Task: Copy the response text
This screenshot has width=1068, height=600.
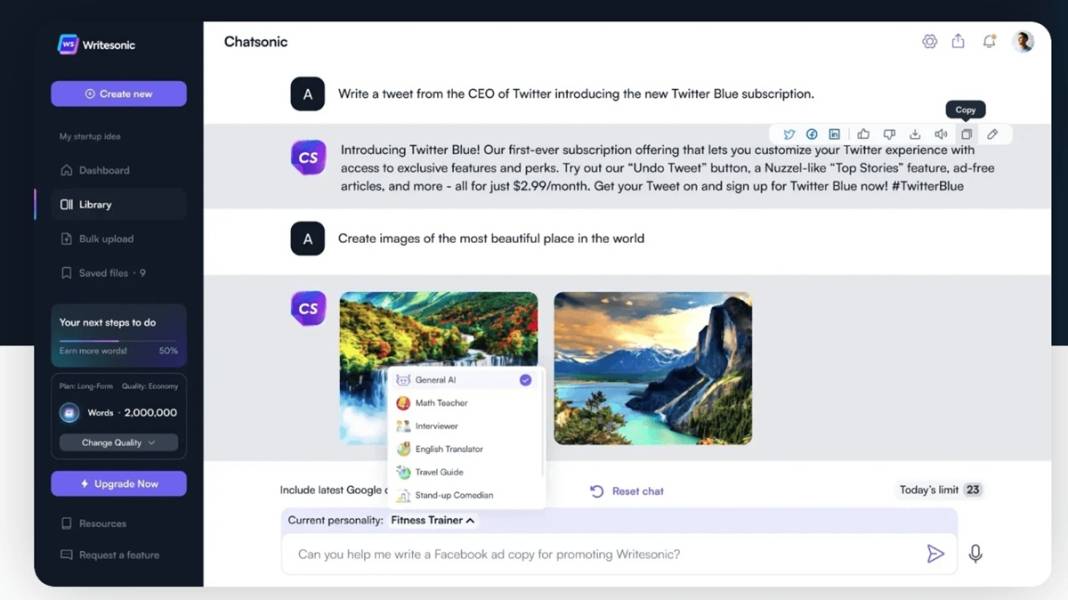Action: coord(966,134)
